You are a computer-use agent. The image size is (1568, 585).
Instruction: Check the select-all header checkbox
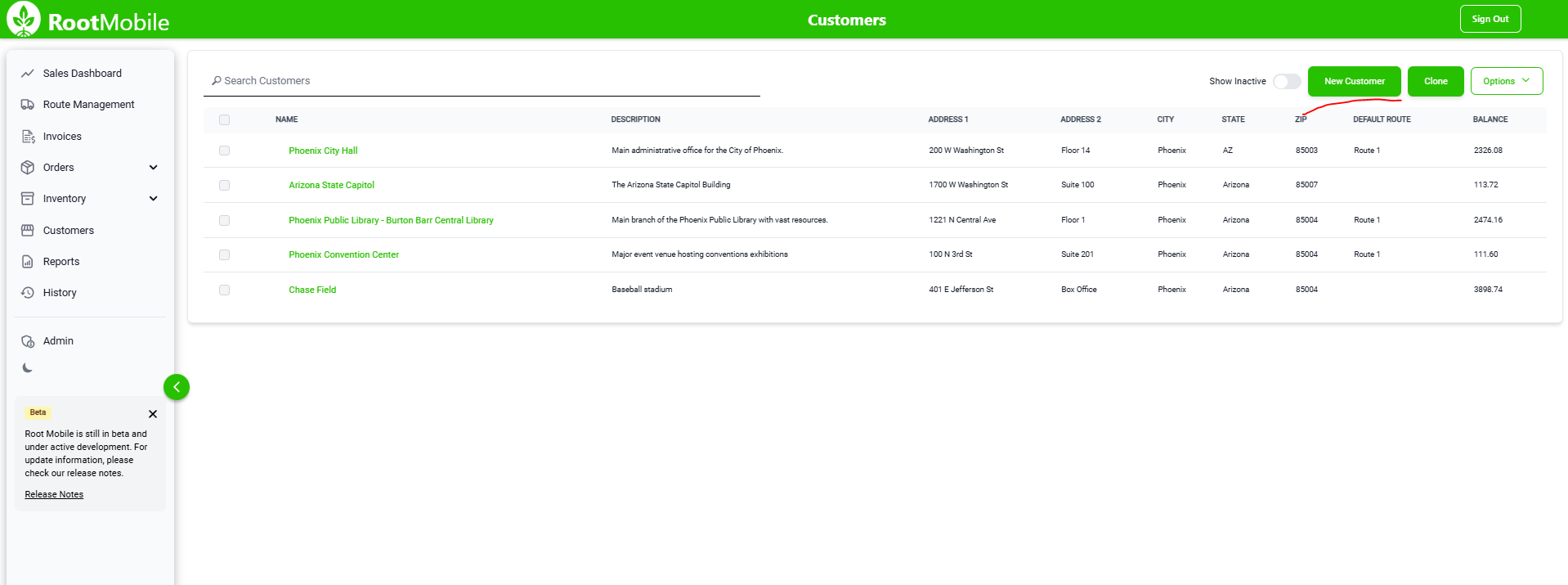225,120
